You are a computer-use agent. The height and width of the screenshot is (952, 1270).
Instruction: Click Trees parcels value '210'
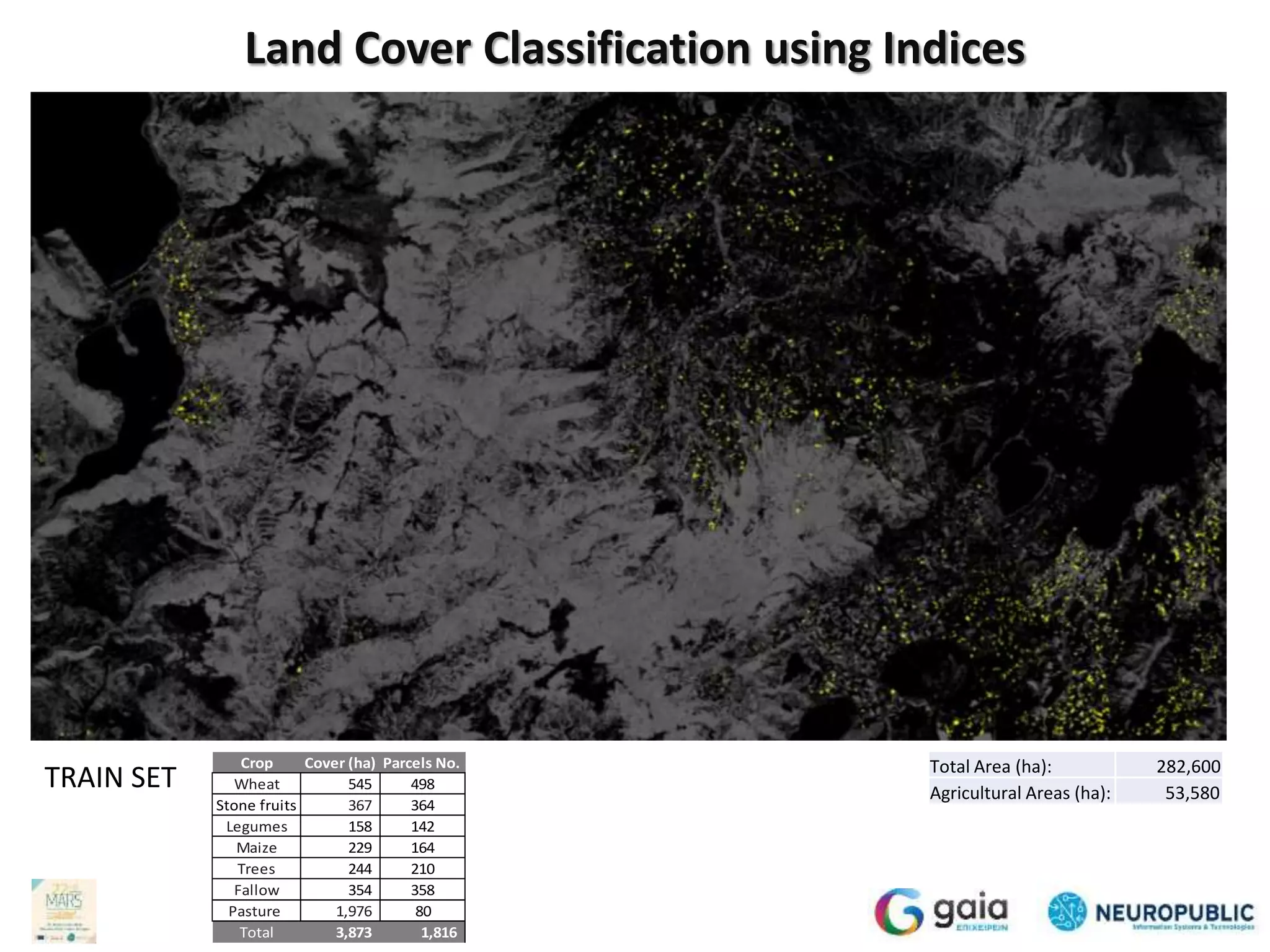[x=422, y=868]
